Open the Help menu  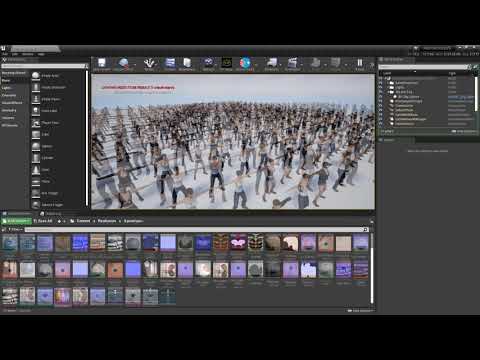click(41, 54)
